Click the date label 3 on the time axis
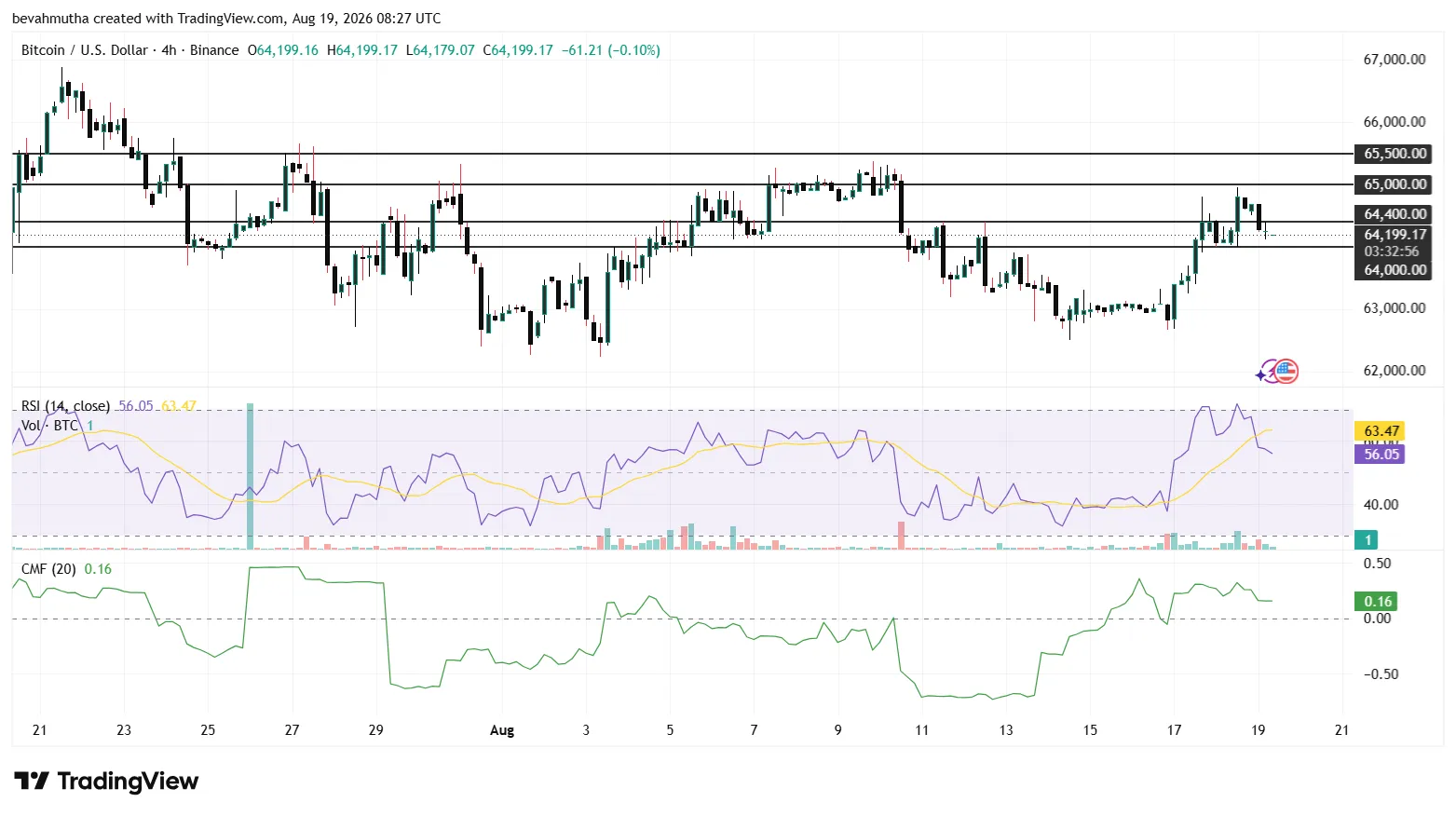 click(586, 730)
